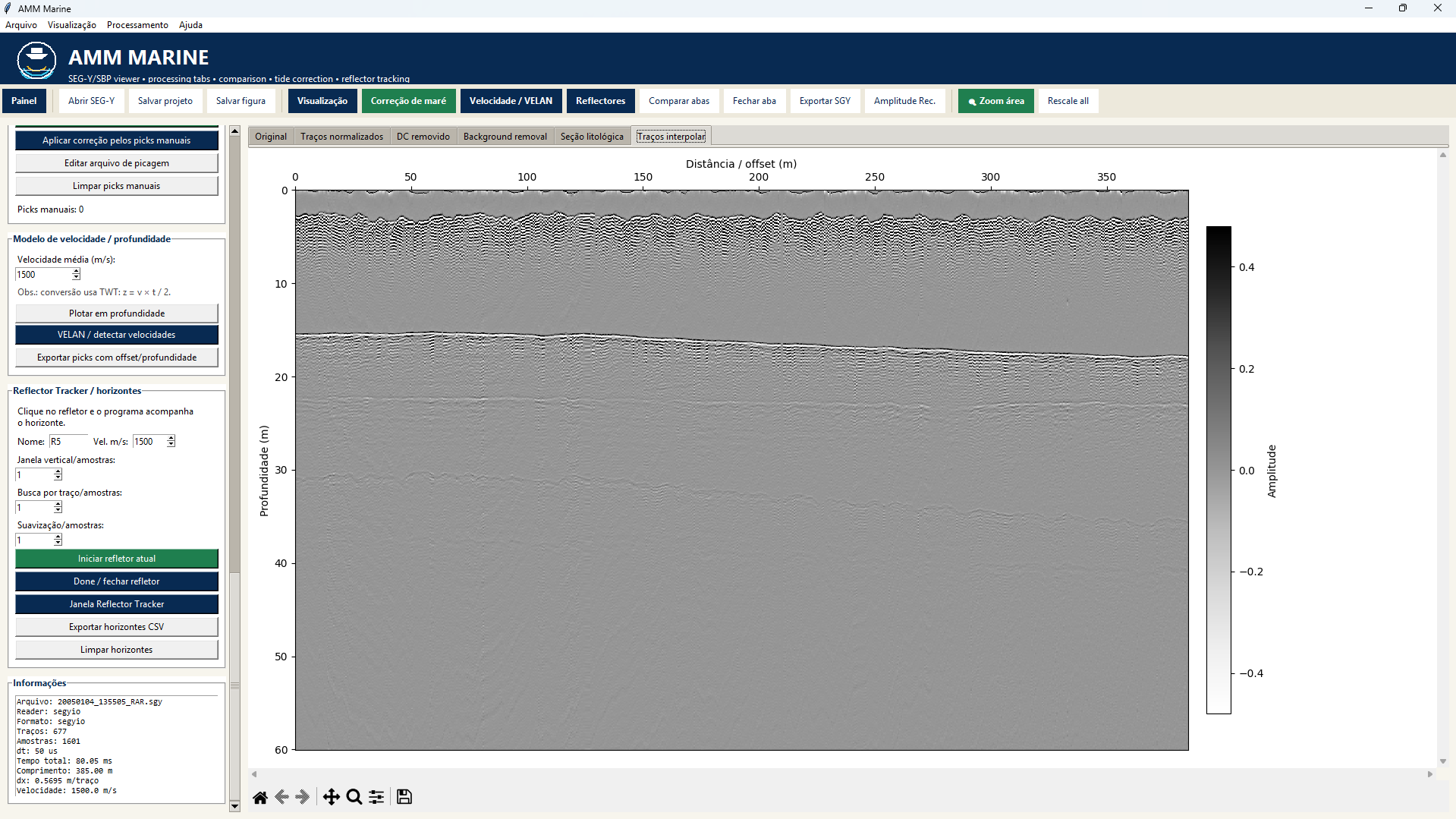Adjust Janela vertical/amostras spinner
Image resolution: width=1456 pixels, height=819 pixels.
pos(58,474)
